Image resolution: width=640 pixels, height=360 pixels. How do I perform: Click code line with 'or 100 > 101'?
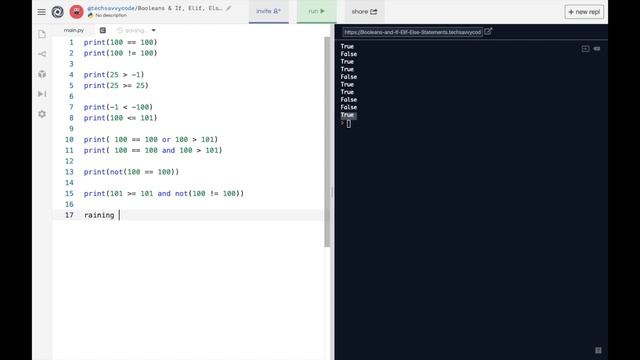151,139
